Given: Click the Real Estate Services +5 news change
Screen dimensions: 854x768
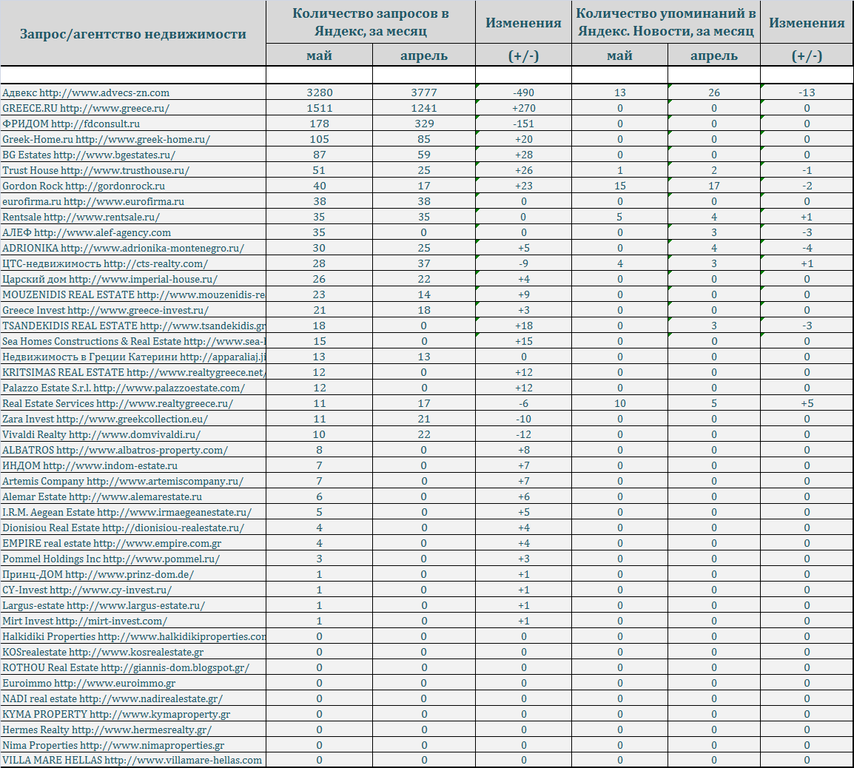Looking at the screenshot, I should tap(807, 403).
